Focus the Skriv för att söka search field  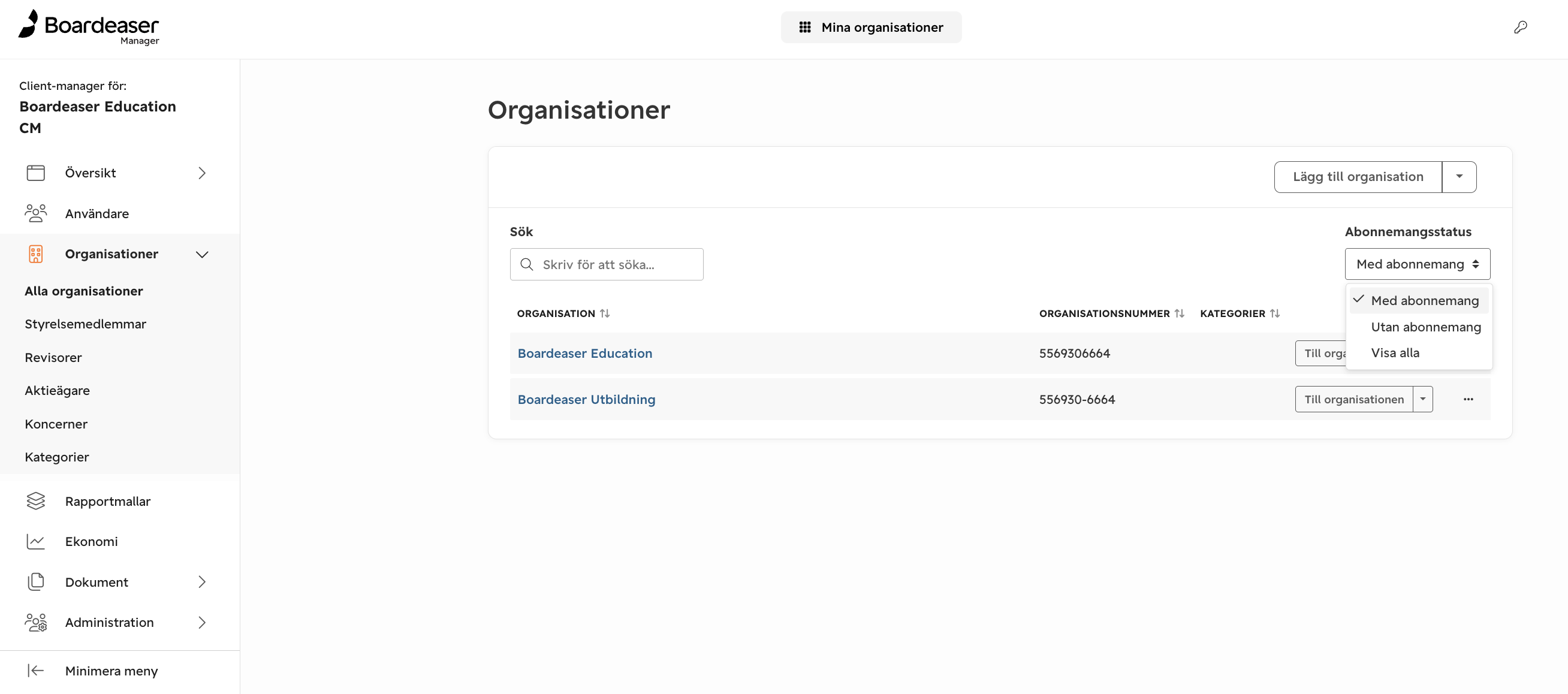pos(606,264)
